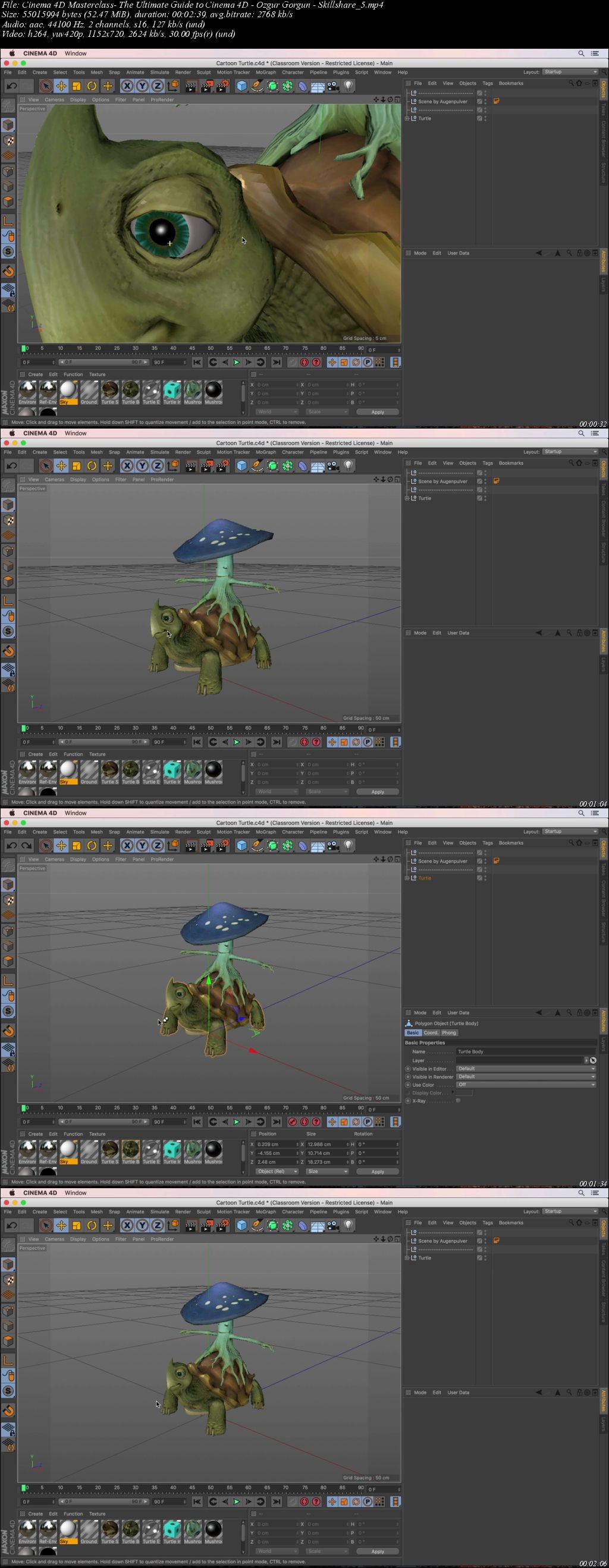Click timeline playhead marker in 00:00:32 frame

24,349
